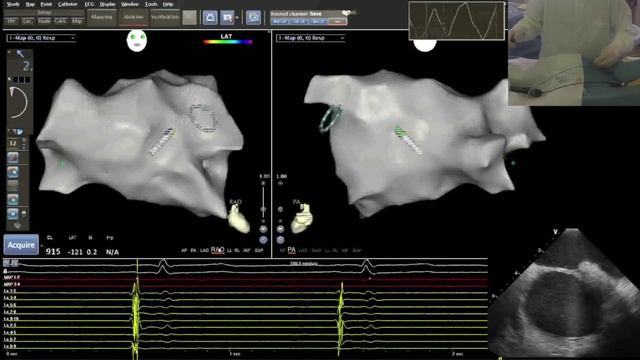Image resolution: width=640 pixels, height=360 pixels.
Task: Open the left map selector dropdown
Action: (41, 38)
